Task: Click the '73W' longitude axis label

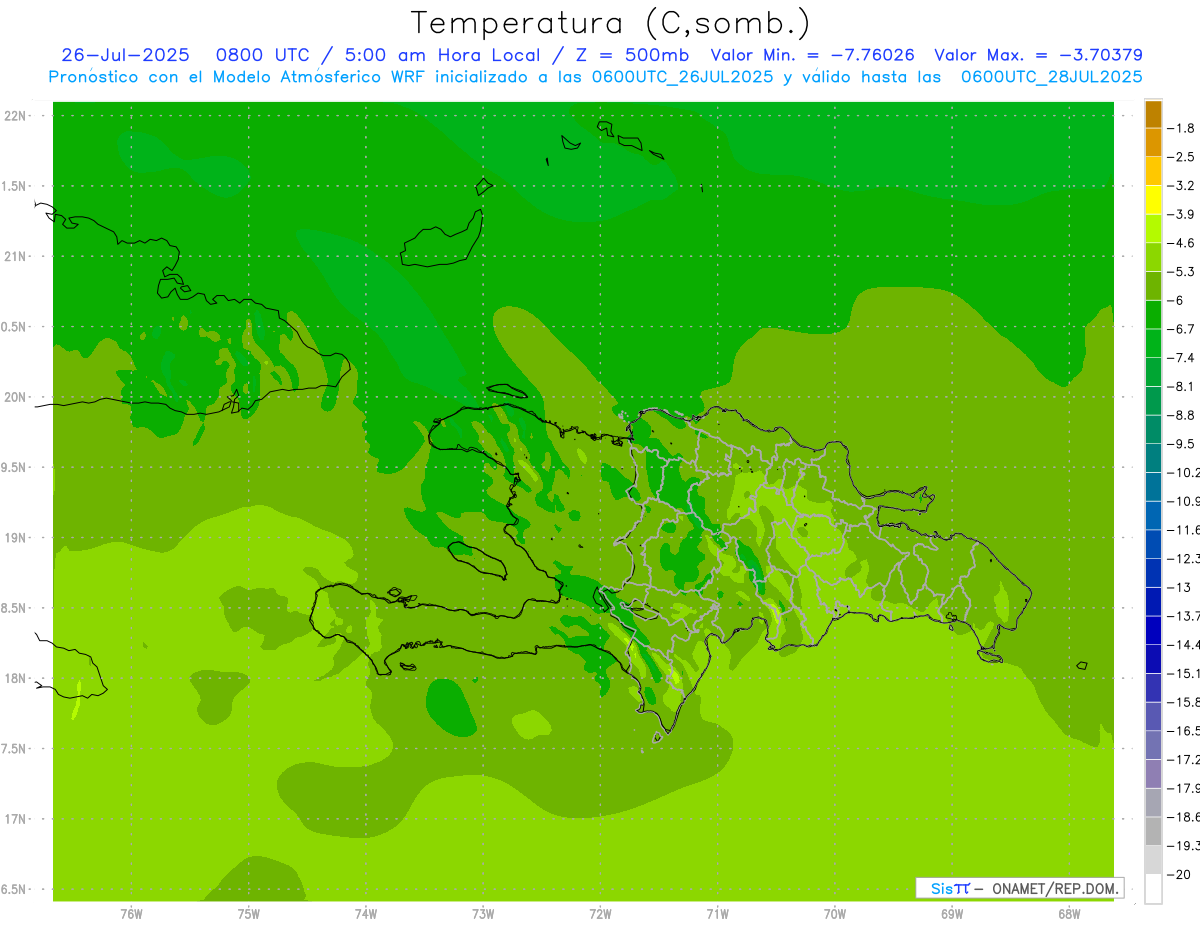Action: point(483,914)
